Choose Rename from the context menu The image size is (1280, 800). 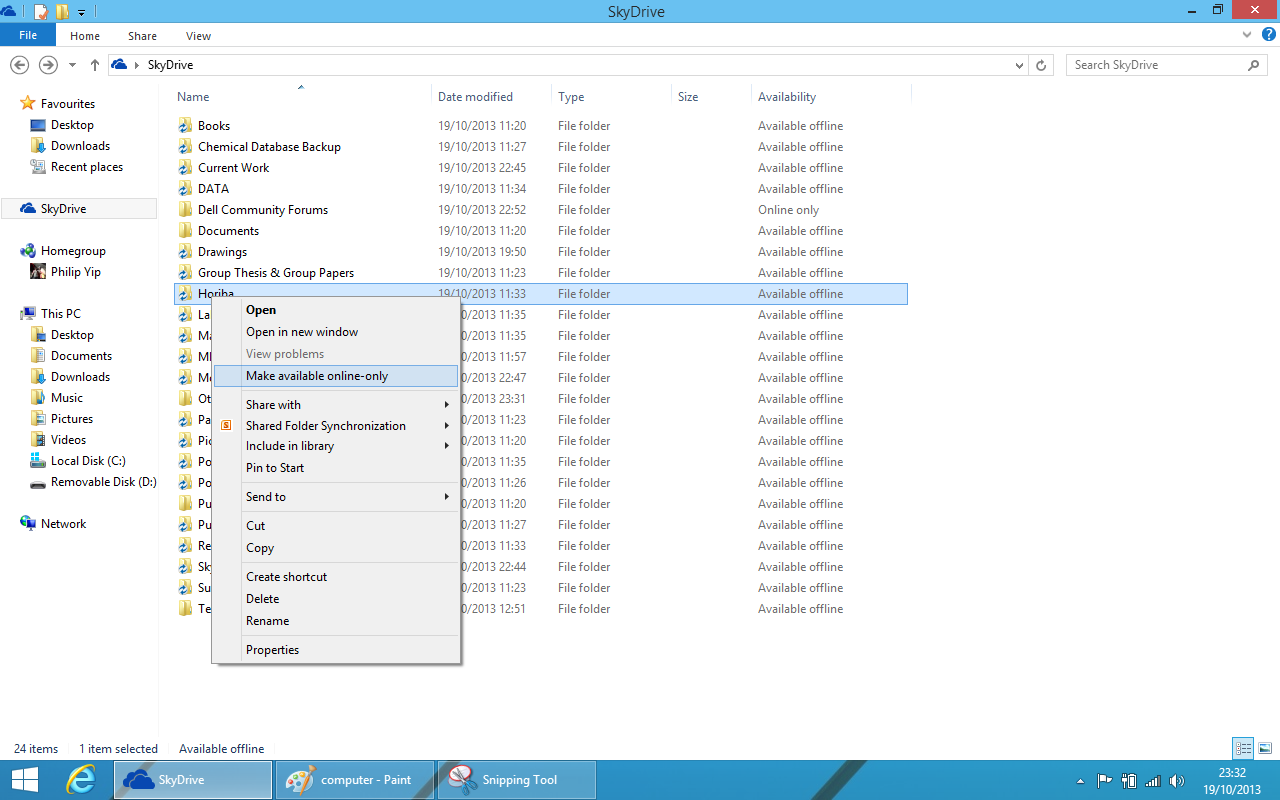[336, 621]
